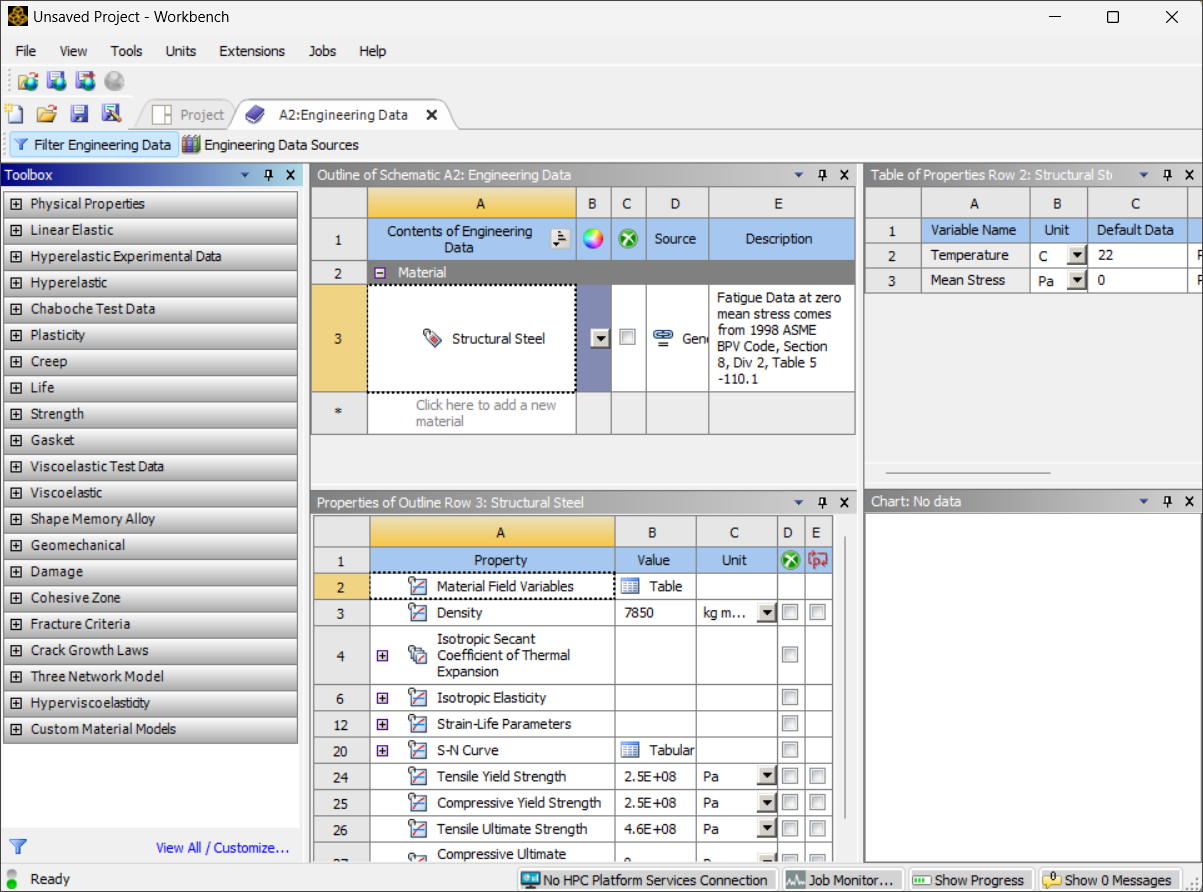Click the funnel icon at Toolbox bottom
The image size is (1203, 892).
(17, 846)
